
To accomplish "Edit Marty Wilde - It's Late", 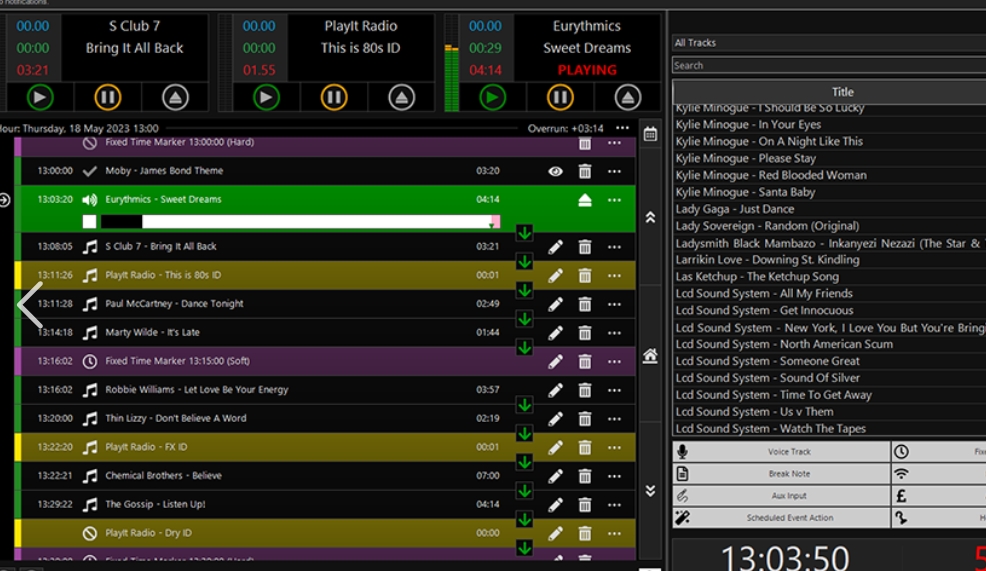I will 555,333.
